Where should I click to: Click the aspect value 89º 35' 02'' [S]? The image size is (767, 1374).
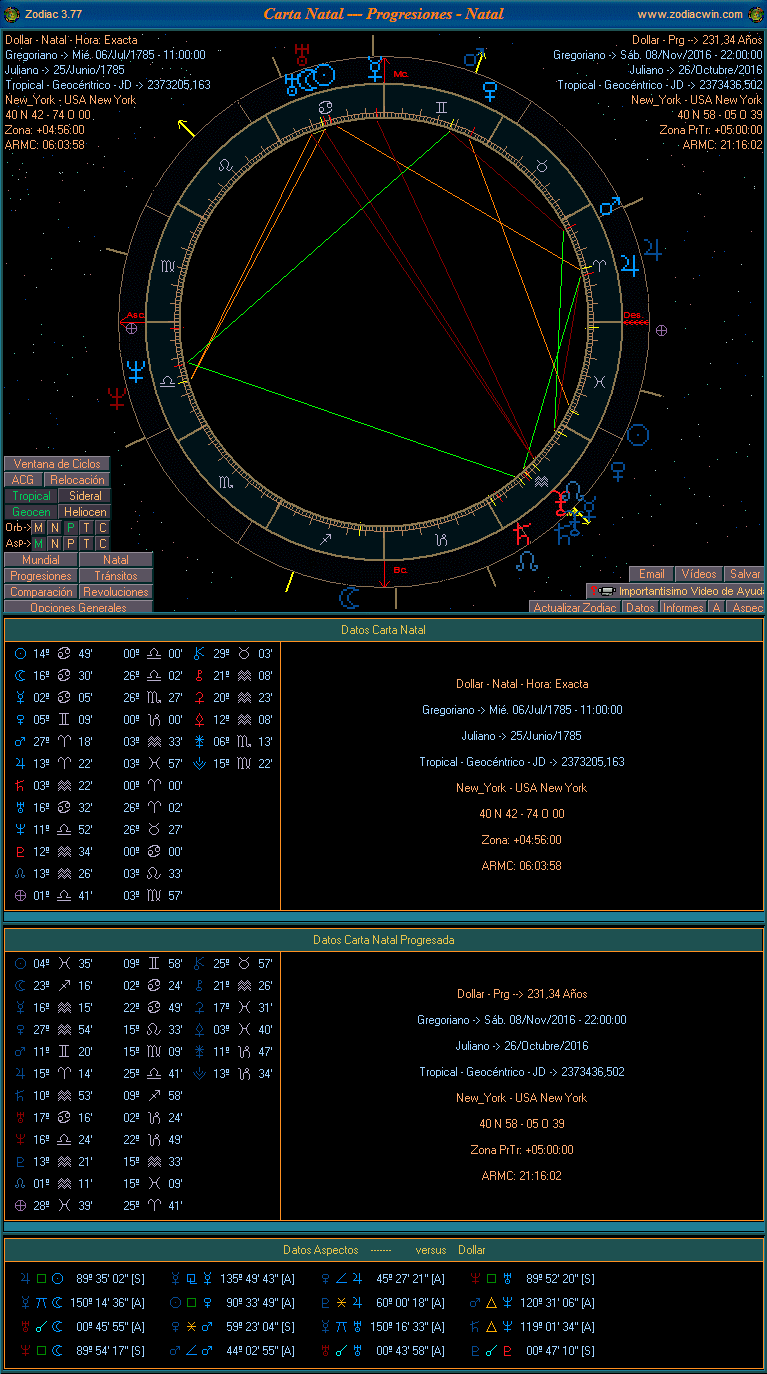110,1278
